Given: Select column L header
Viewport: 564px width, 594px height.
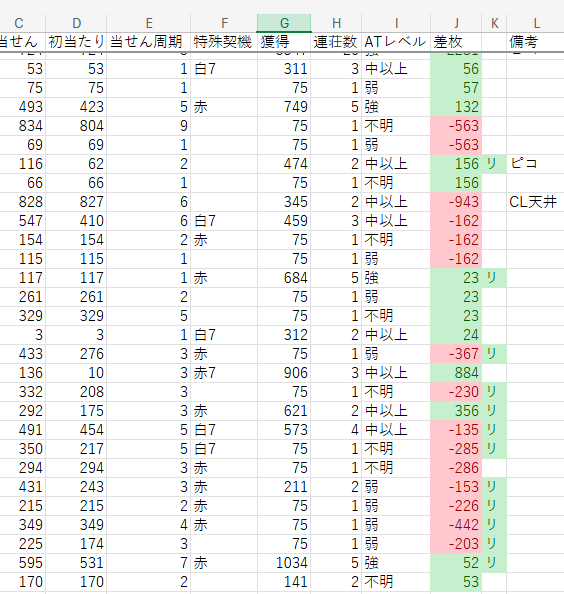Looking at the screenshot, I should click(x=536, y=23).
